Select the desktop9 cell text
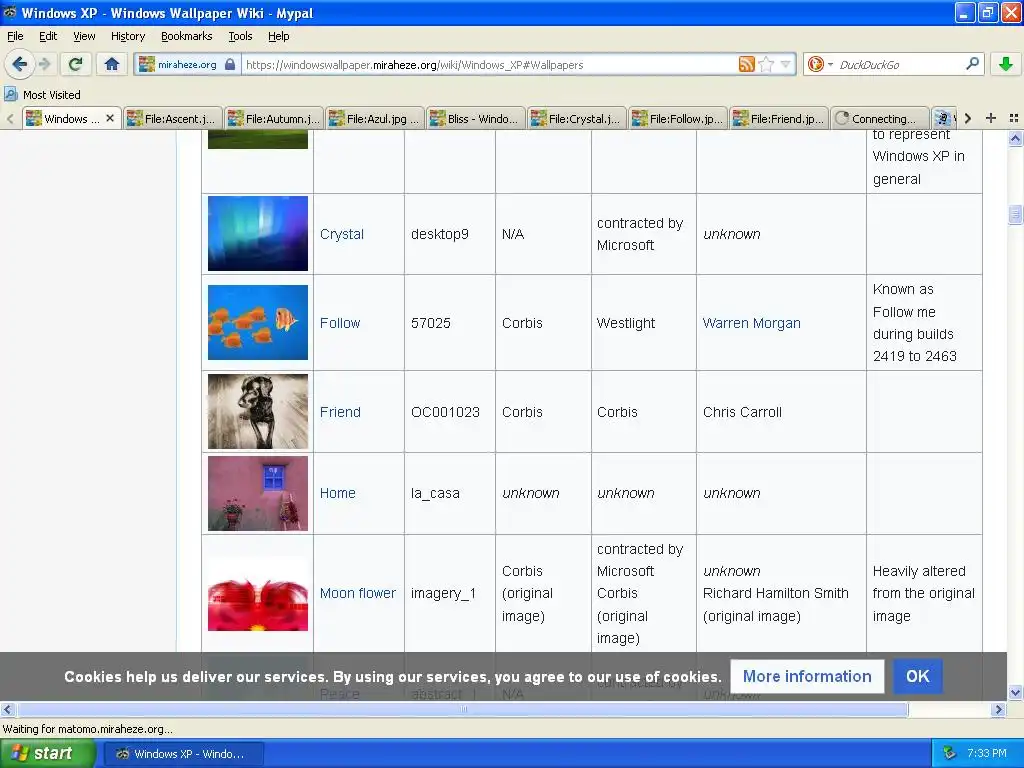Screen dimensions: 1024x768 tap(440, 234)
